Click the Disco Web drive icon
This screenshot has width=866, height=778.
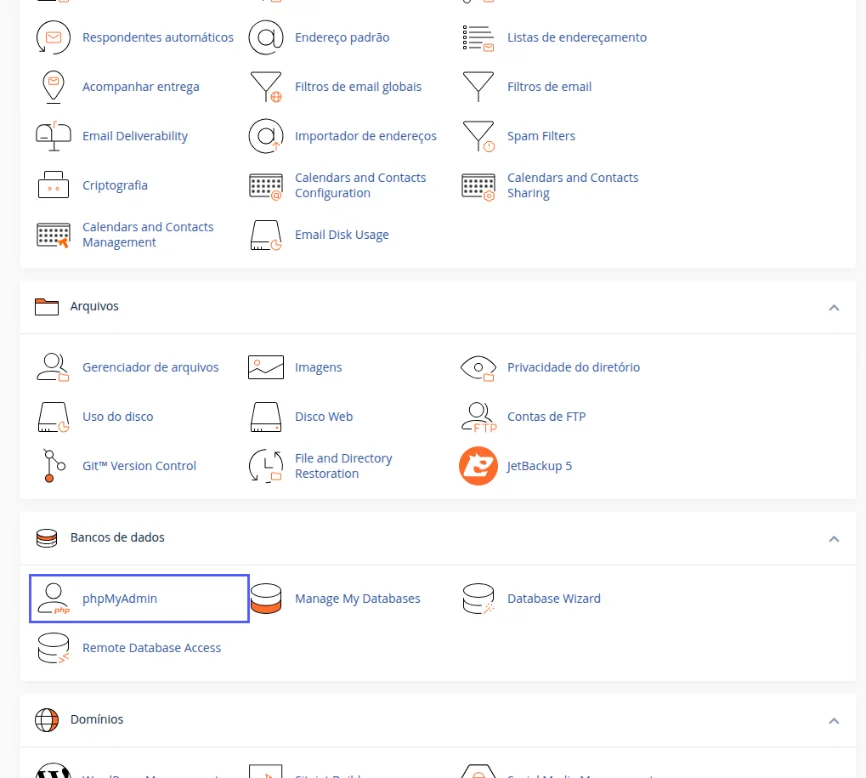[x=266, y=417]
